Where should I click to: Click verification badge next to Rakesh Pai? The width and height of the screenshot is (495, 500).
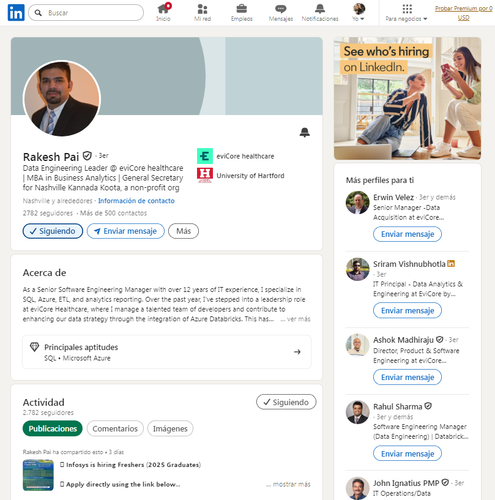pyautogui.click(x=87, y=156)
